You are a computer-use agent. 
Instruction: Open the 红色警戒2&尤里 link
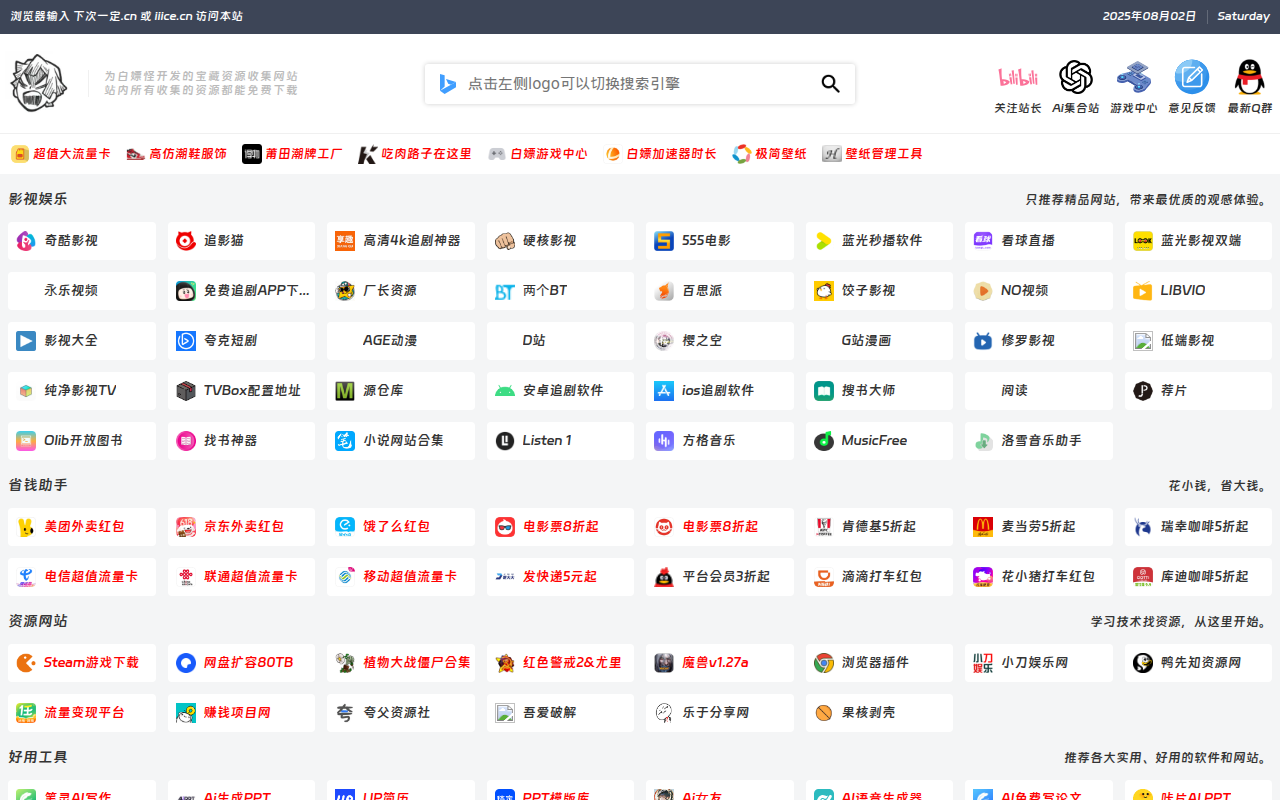click(x=560, y=663)
